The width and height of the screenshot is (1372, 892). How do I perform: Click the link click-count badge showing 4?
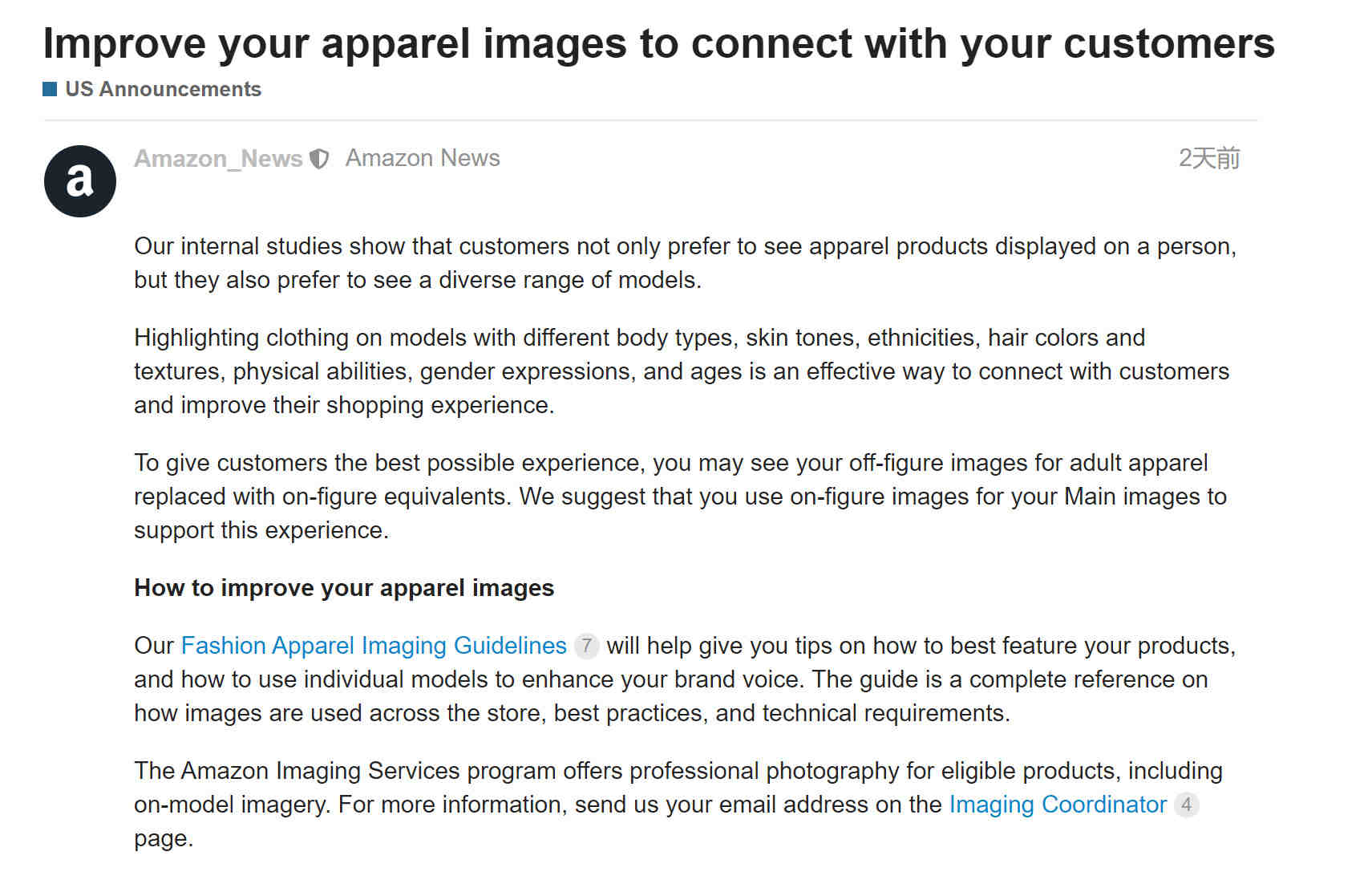pos(1187,805)
